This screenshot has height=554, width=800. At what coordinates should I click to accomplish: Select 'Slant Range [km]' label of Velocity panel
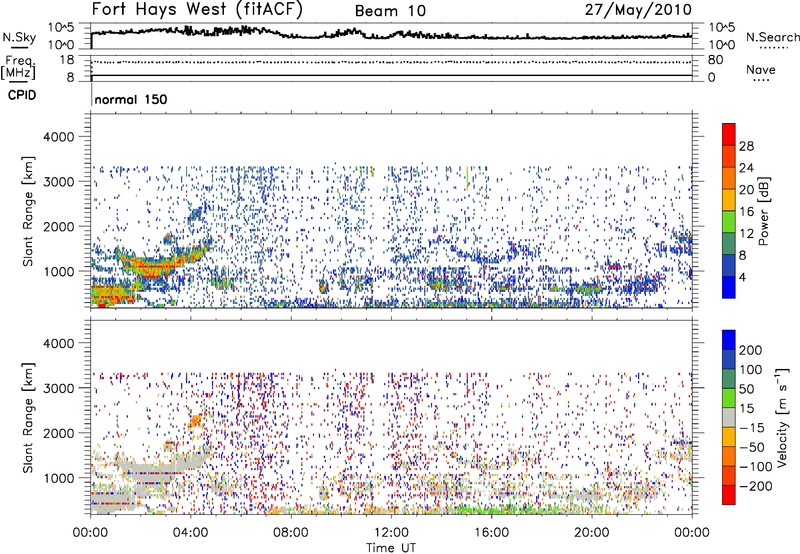(28, 417)
